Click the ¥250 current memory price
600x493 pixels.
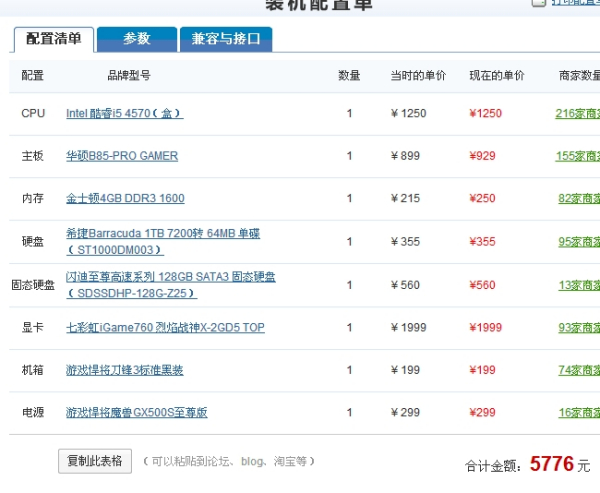(482, 198)
